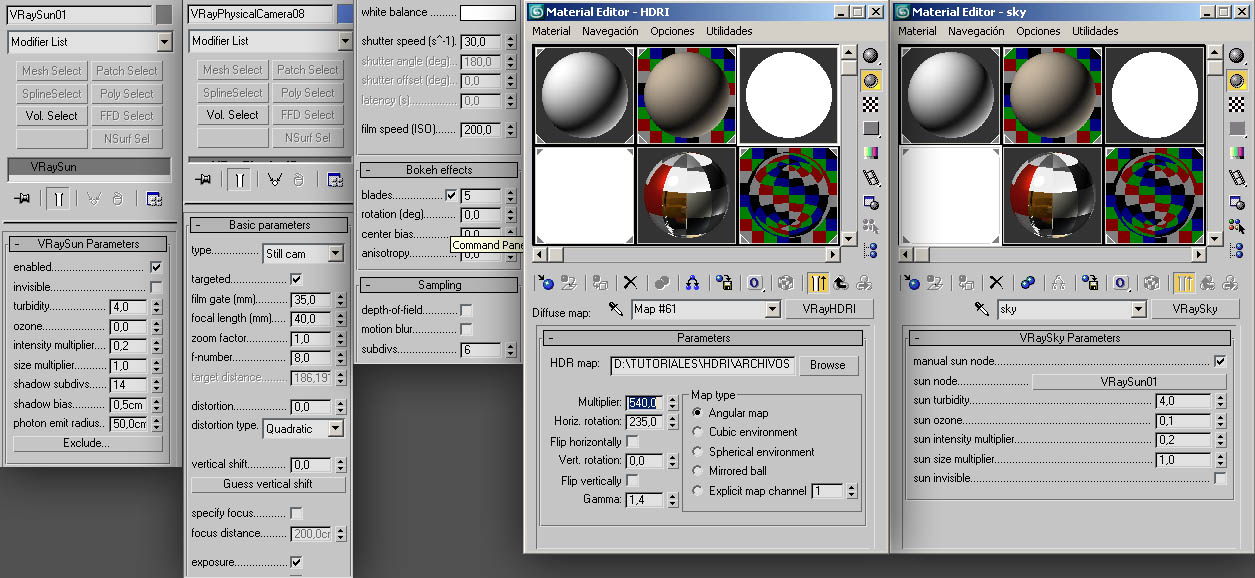The width and height of the screenshot is (1255, 578).
Task: Click VRayHDRI map type button
Action: click(829, 309)
